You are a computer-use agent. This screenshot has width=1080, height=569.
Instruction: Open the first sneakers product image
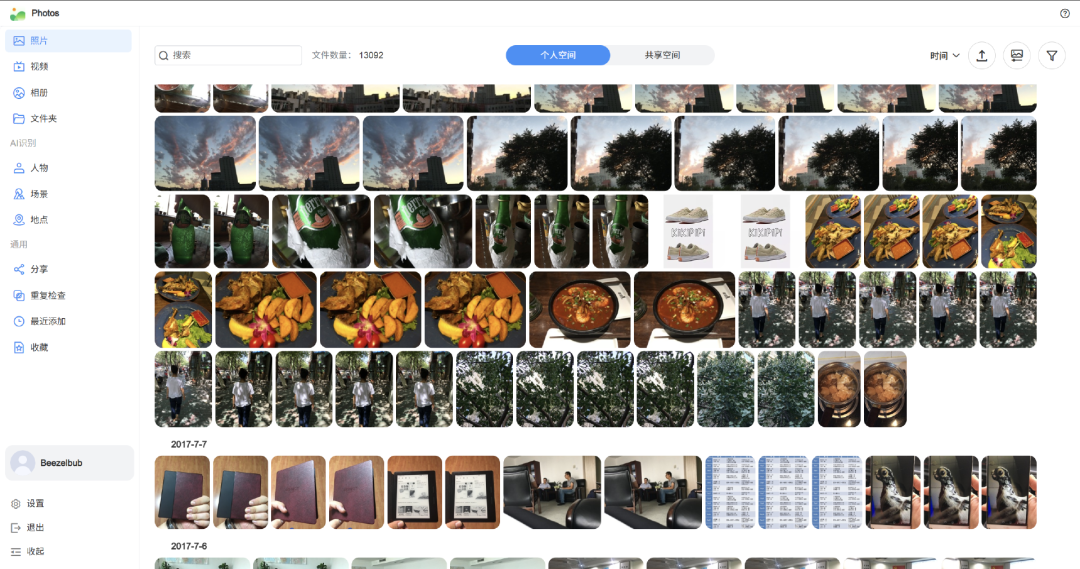tap(688, 231)
